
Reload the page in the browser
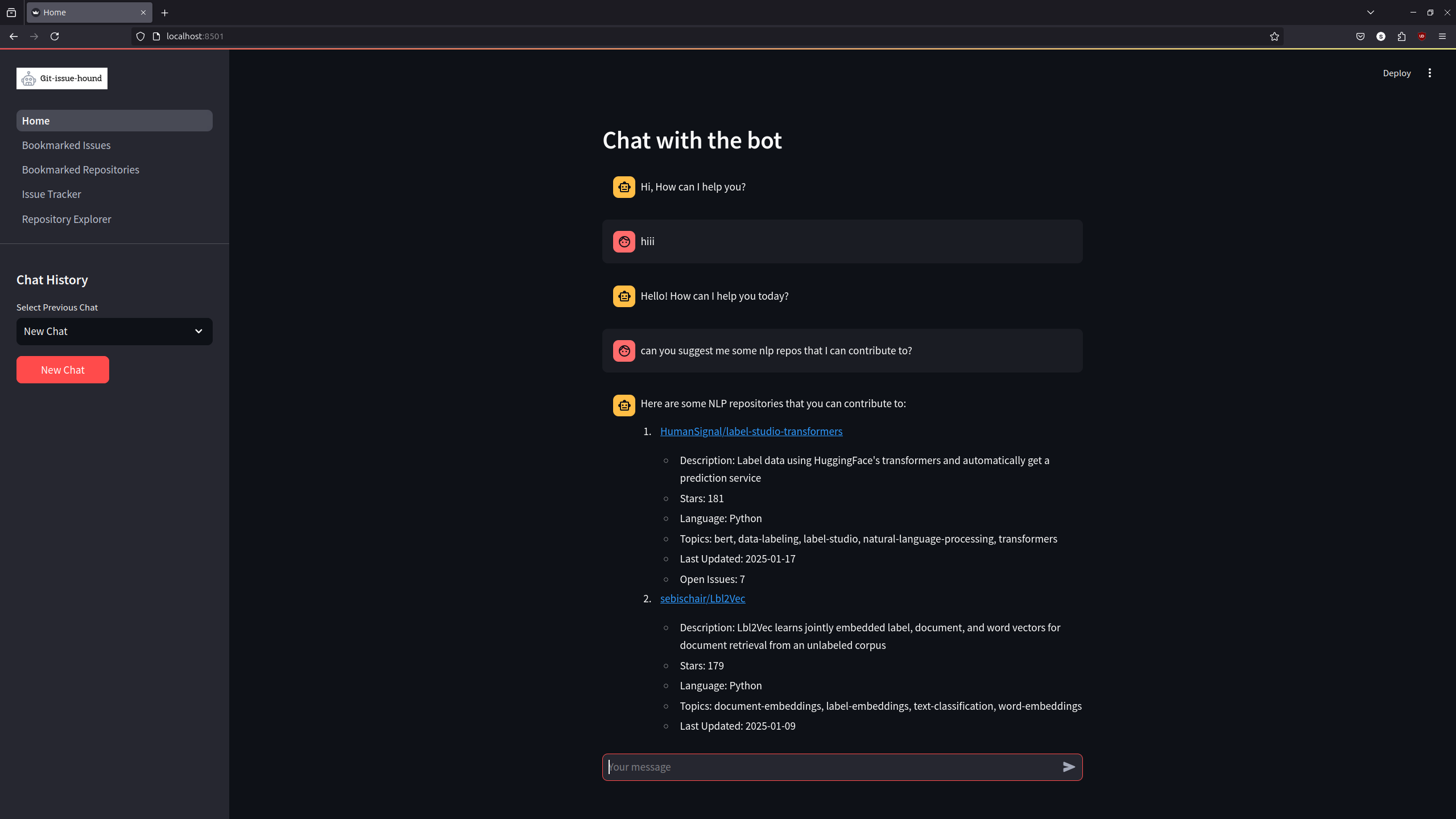pos(55,36)
